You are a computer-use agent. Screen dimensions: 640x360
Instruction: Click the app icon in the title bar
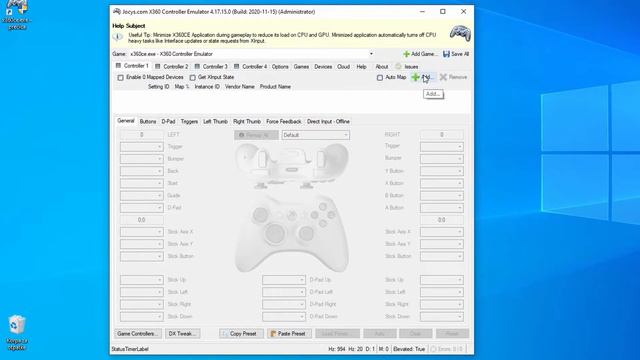click(117, 11)
